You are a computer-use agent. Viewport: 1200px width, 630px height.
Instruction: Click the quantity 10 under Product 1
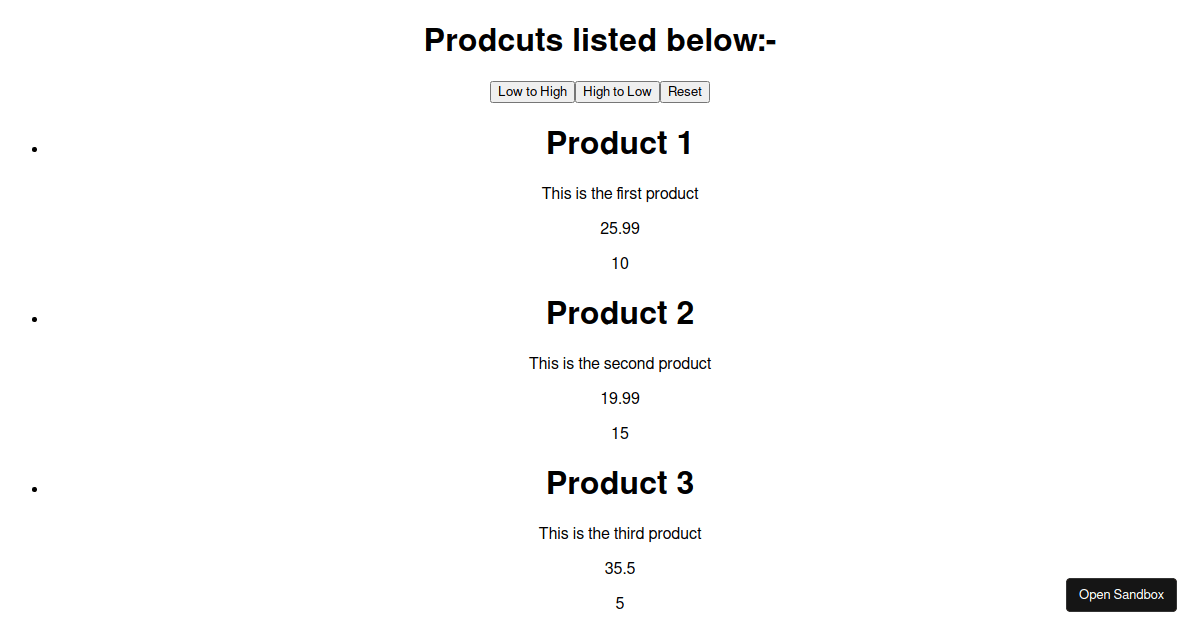[x=620, y=263]
